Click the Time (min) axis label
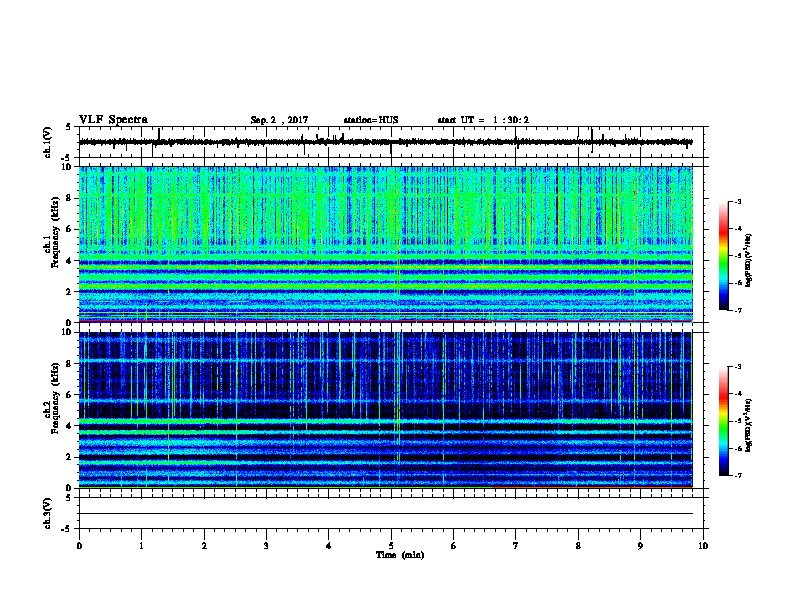Image resolution: width=792 pixels, height=612 pixels. pyautogui.click(x=400, y=555)
